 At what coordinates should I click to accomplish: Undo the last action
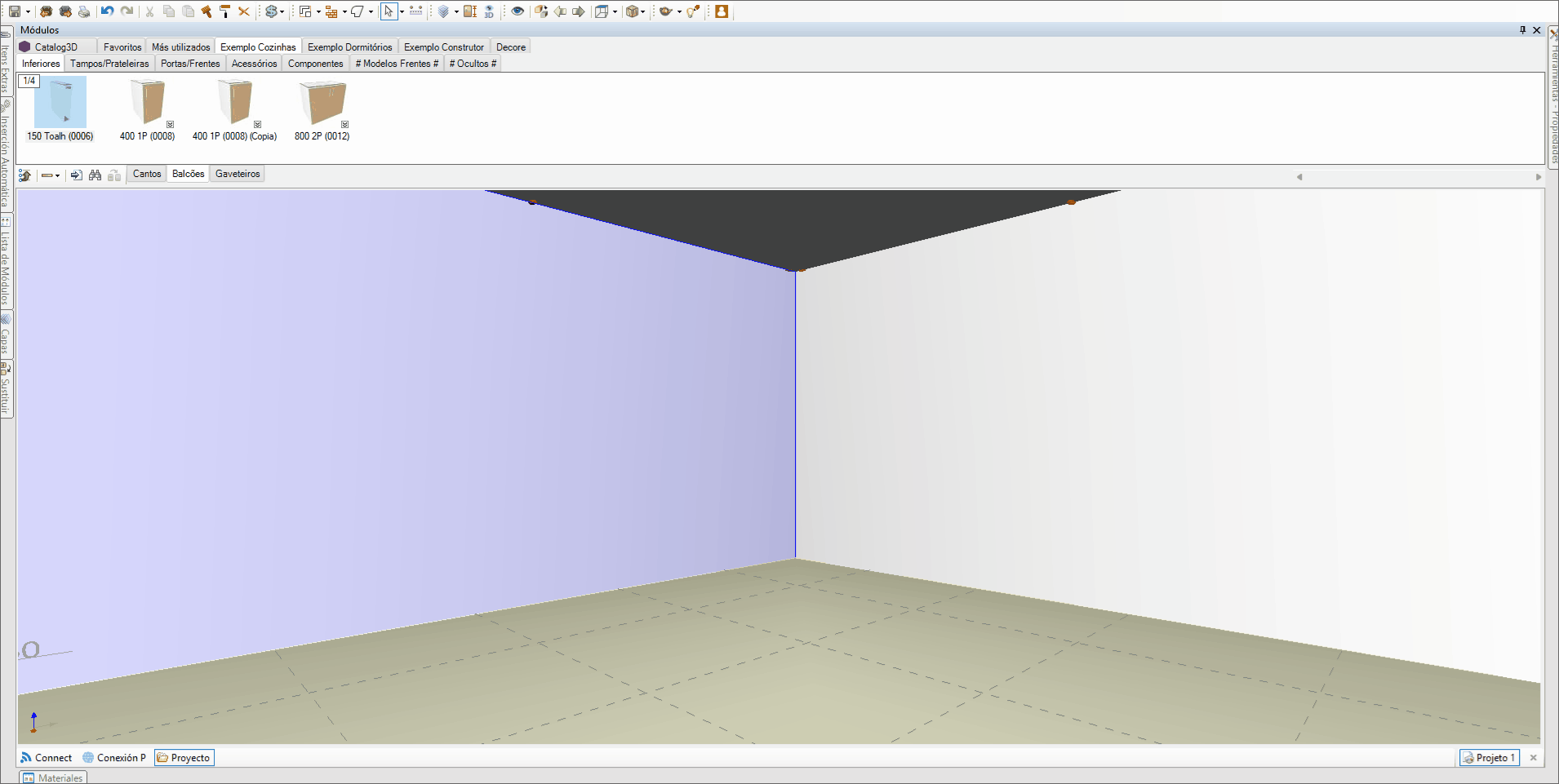point(107,11)
